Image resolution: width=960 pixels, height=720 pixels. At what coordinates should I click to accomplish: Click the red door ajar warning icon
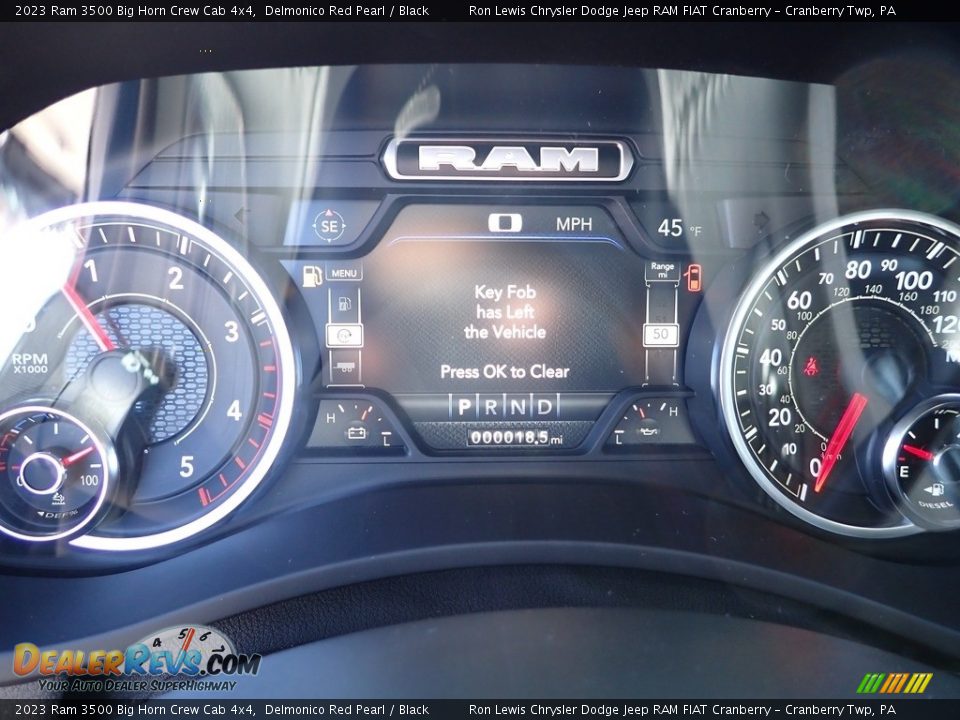pos(694,277)
